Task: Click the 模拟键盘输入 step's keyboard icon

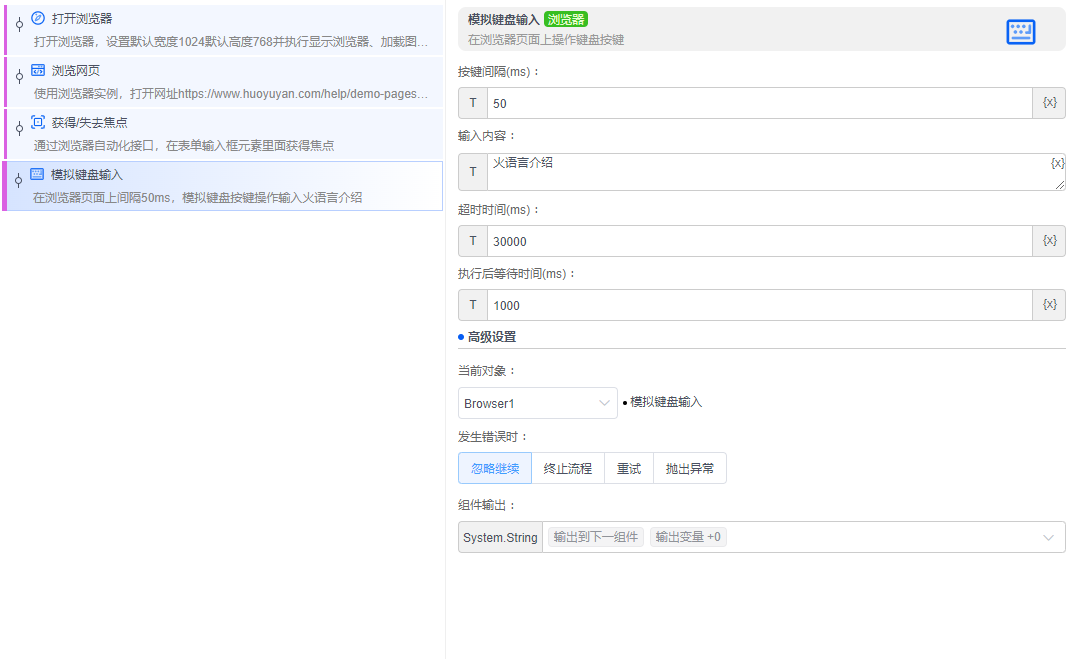Action: coord(38,174)
